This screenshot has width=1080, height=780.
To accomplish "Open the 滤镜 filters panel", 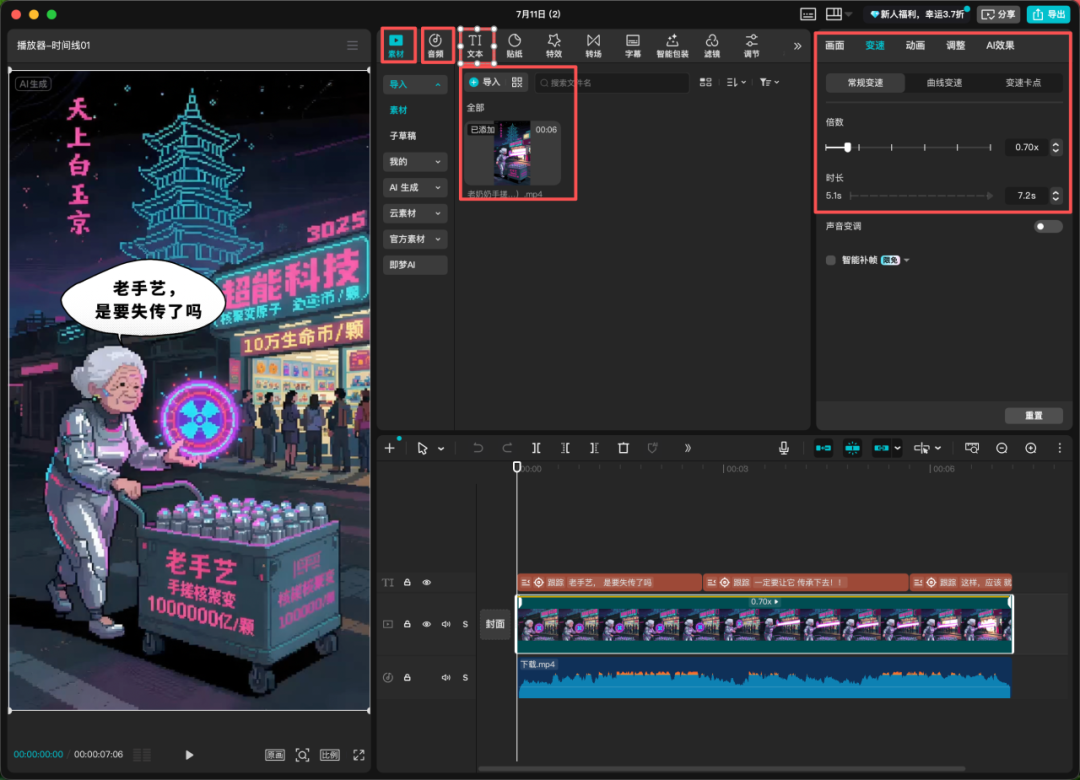I will tap(711, 45).
